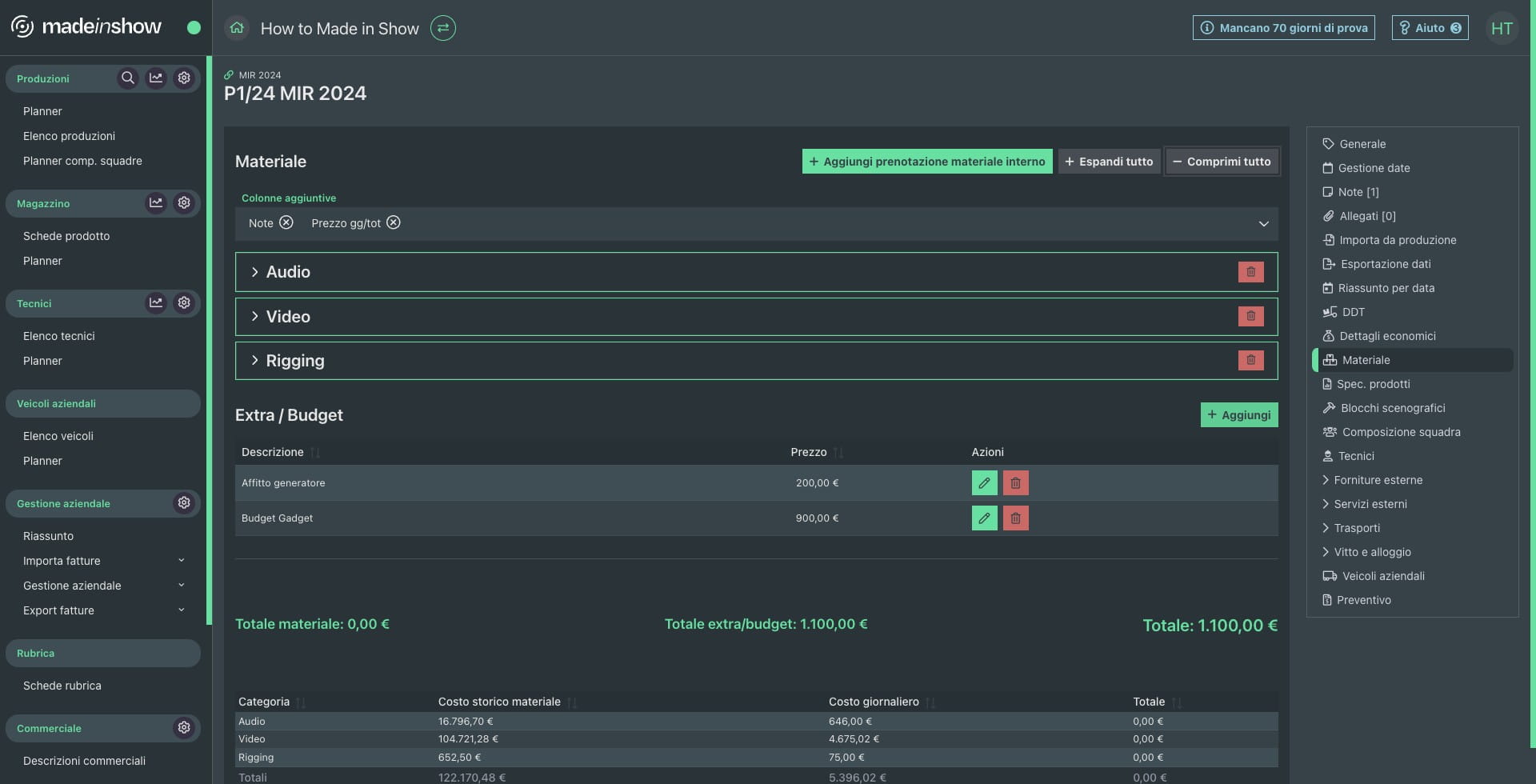Click the home icon in header

[x=237, y=28]
